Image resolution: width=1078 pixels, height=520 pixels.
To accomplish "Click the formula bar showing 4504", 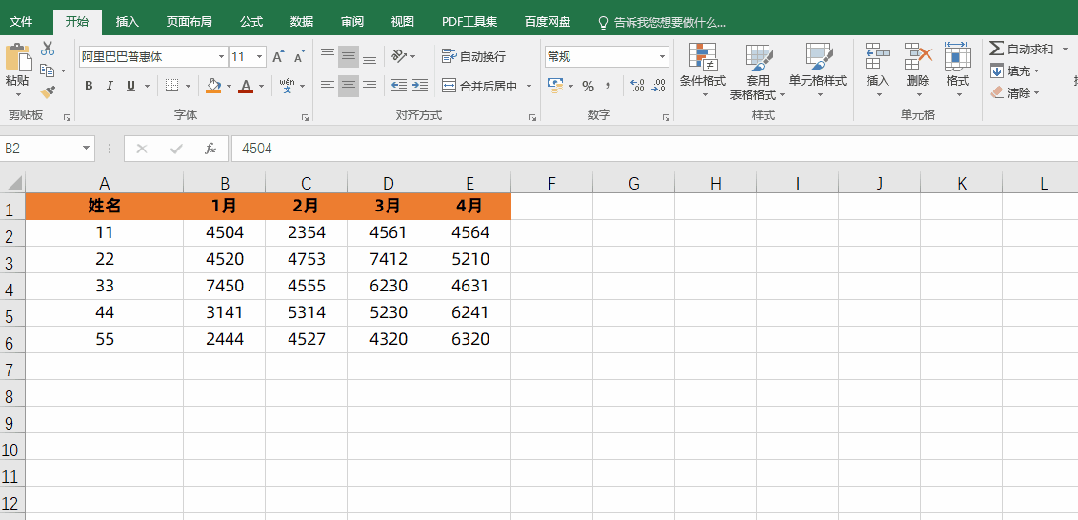I will [x=653, y=149].
